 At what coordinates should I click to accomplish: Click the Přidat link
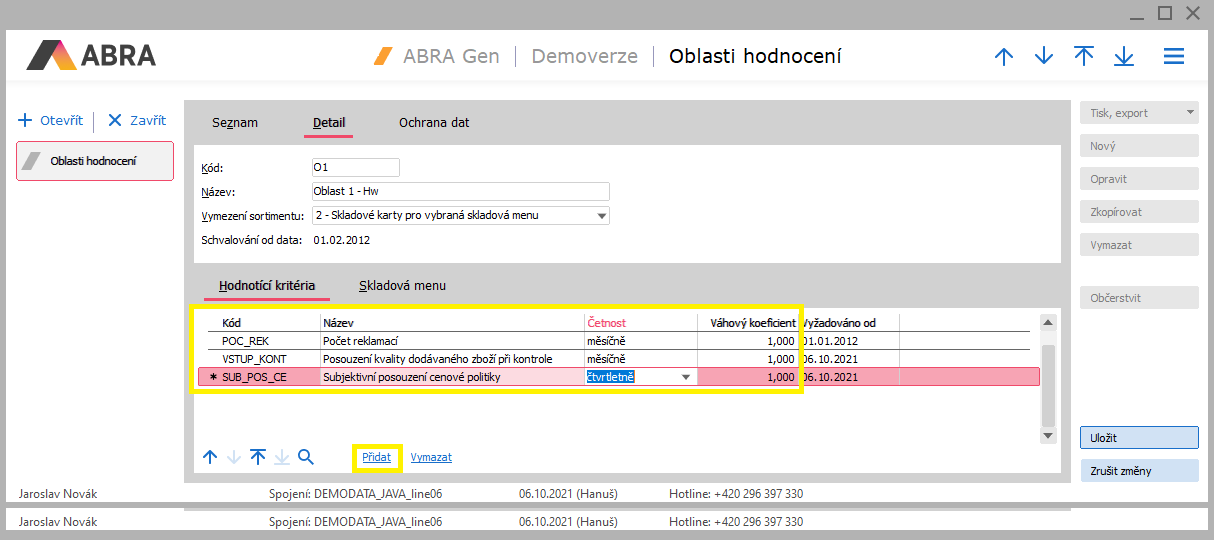coord(376,458)
